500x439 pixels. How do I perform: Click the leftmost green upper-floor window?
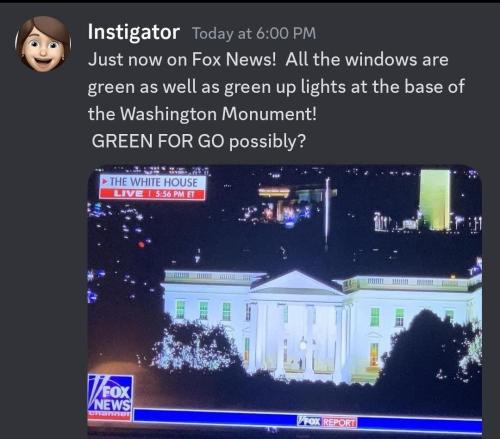click(x=180, y=309)
